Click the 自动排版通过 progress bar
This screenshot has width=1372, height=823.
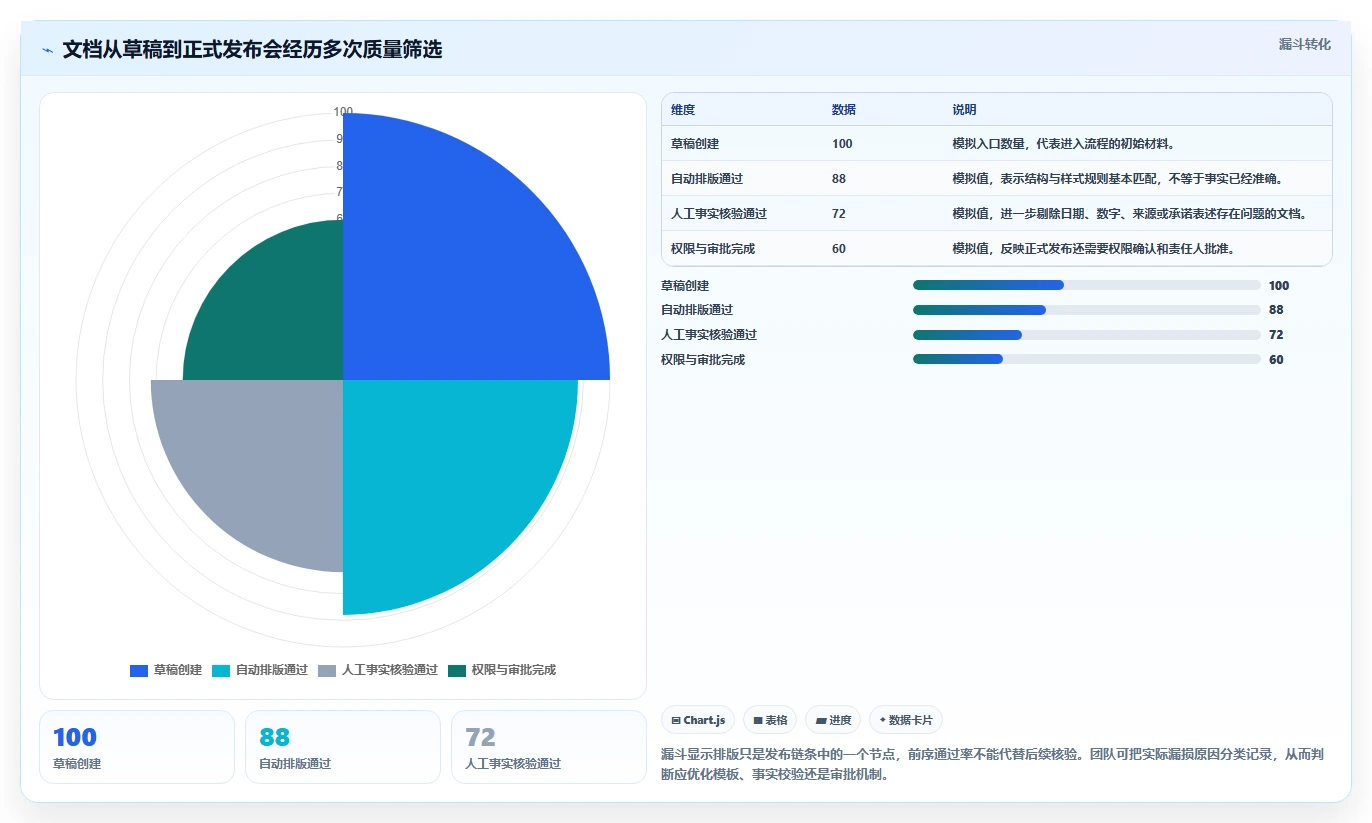click(1086, 310)
